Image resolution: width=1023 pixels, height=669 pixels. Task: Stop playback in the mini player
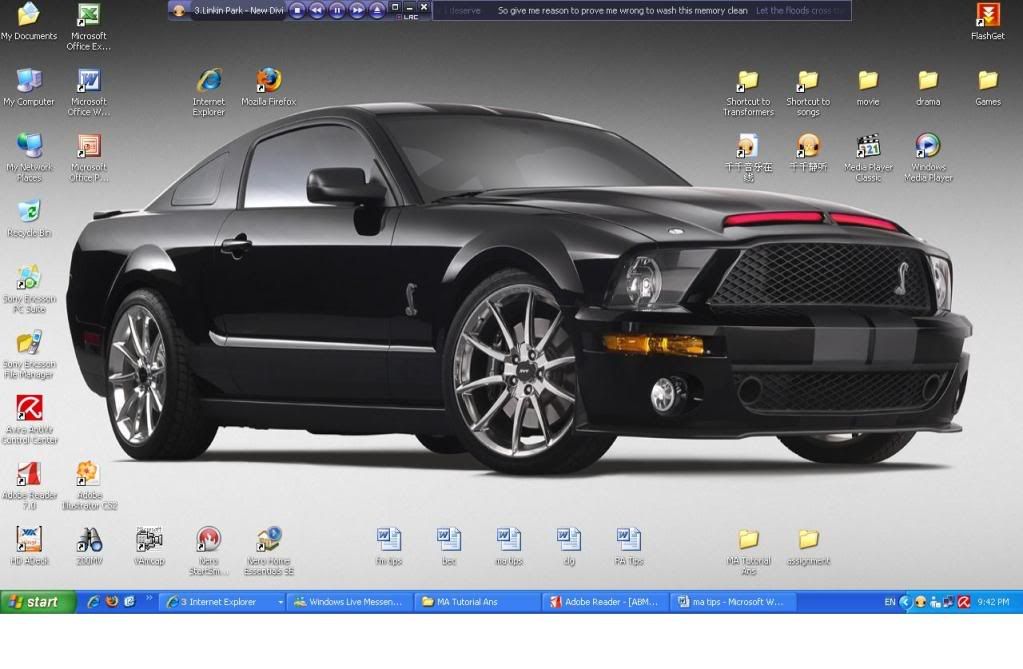[x=297, y=9]
